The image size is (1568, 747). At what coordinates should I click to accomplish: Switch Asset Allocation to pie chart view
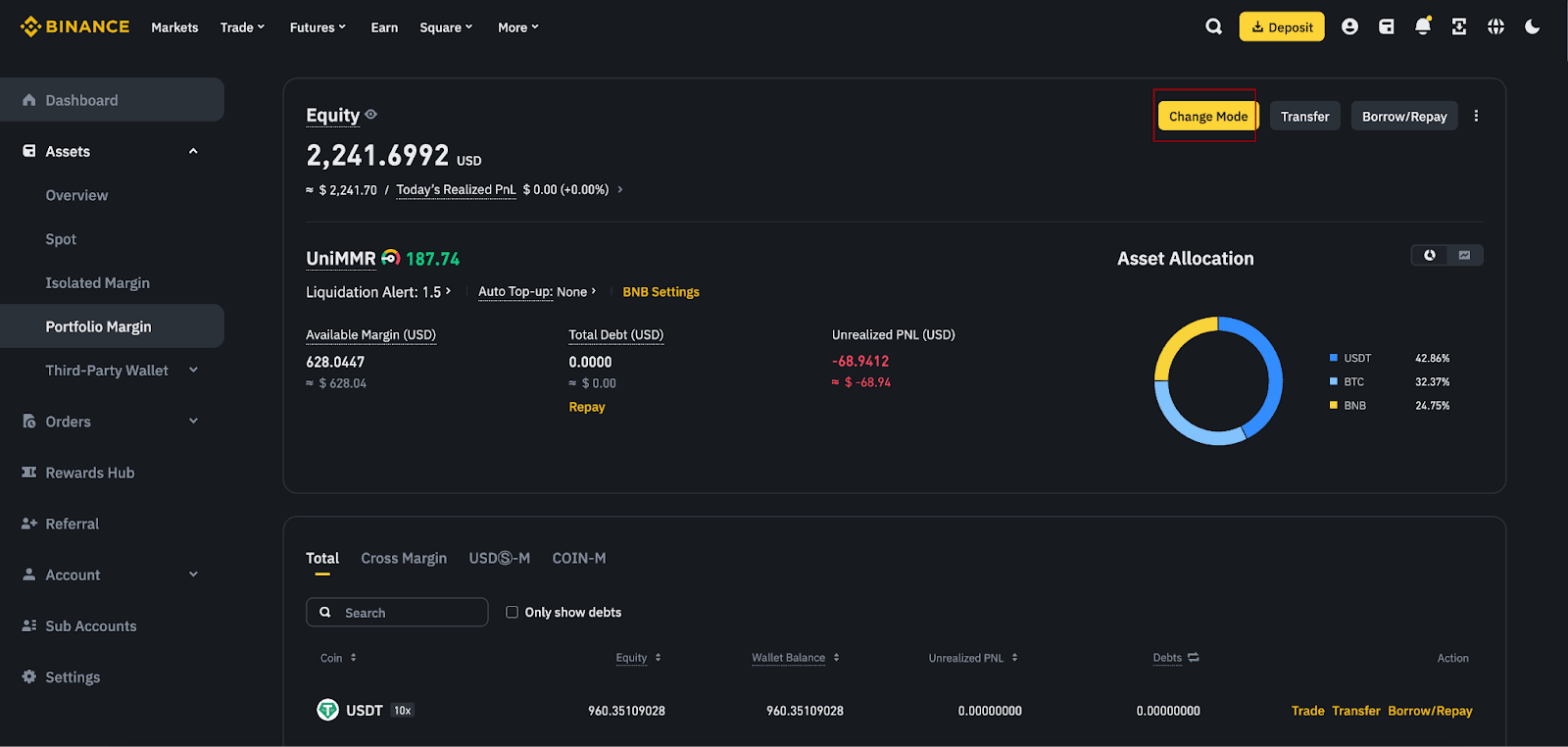1430,255
